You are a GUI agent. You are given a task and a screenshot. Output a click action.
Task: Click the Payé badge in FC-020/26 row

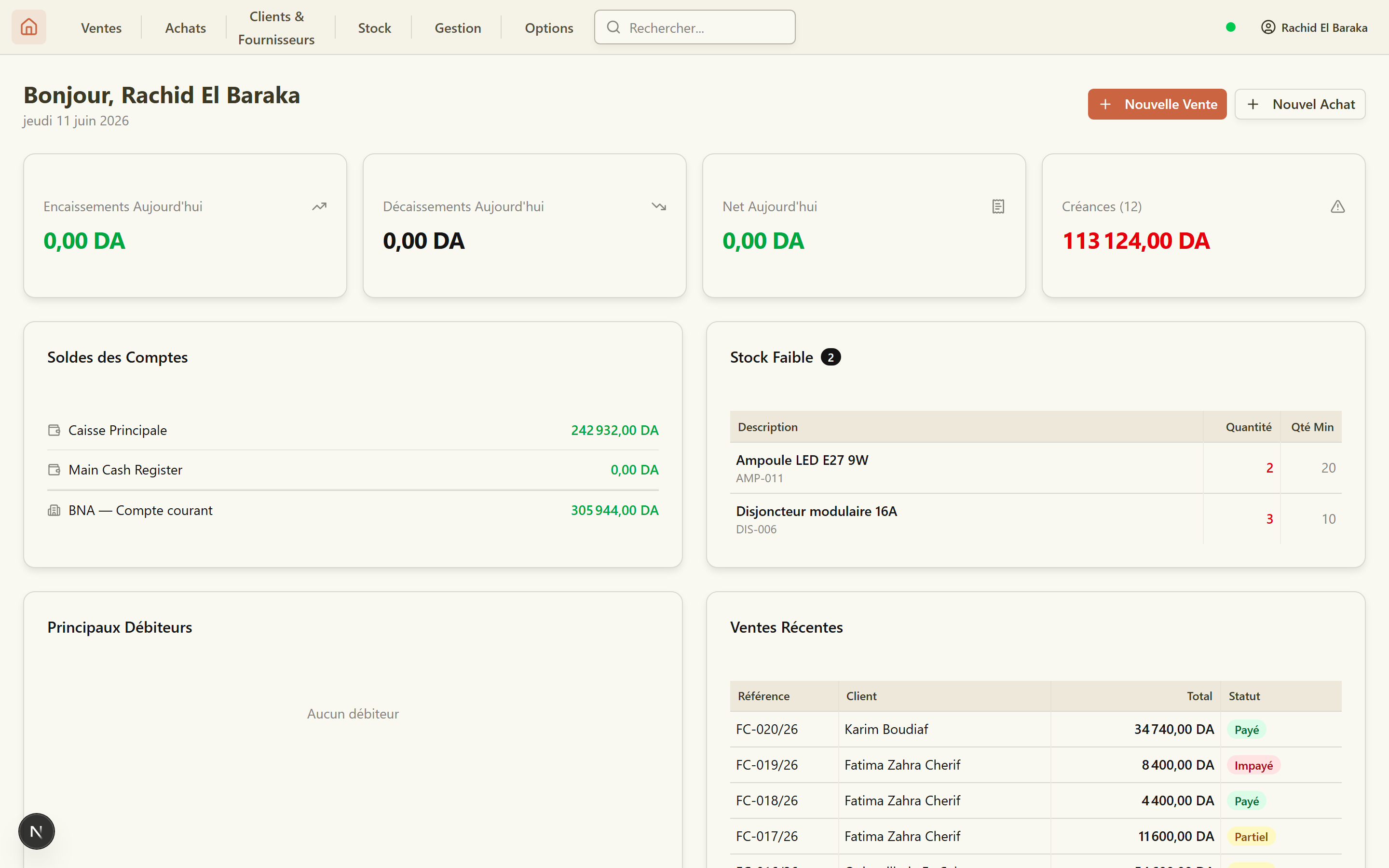click(x=1247, y=730)
